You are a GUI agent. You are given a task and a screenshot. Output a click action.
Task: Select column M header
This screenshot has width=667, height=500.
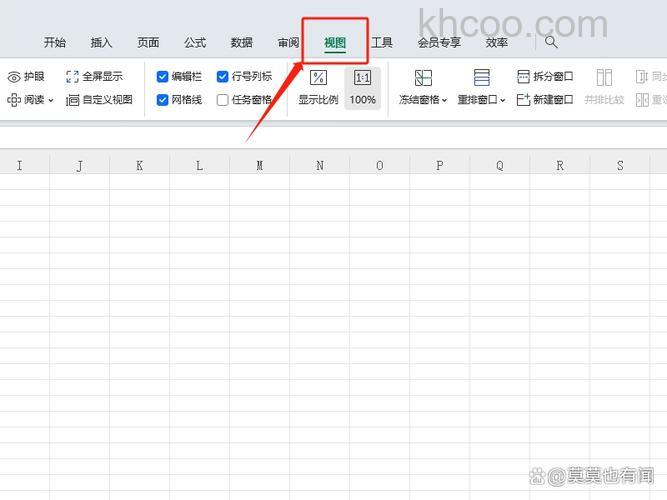pyautogui.click(x=259, y=165)
